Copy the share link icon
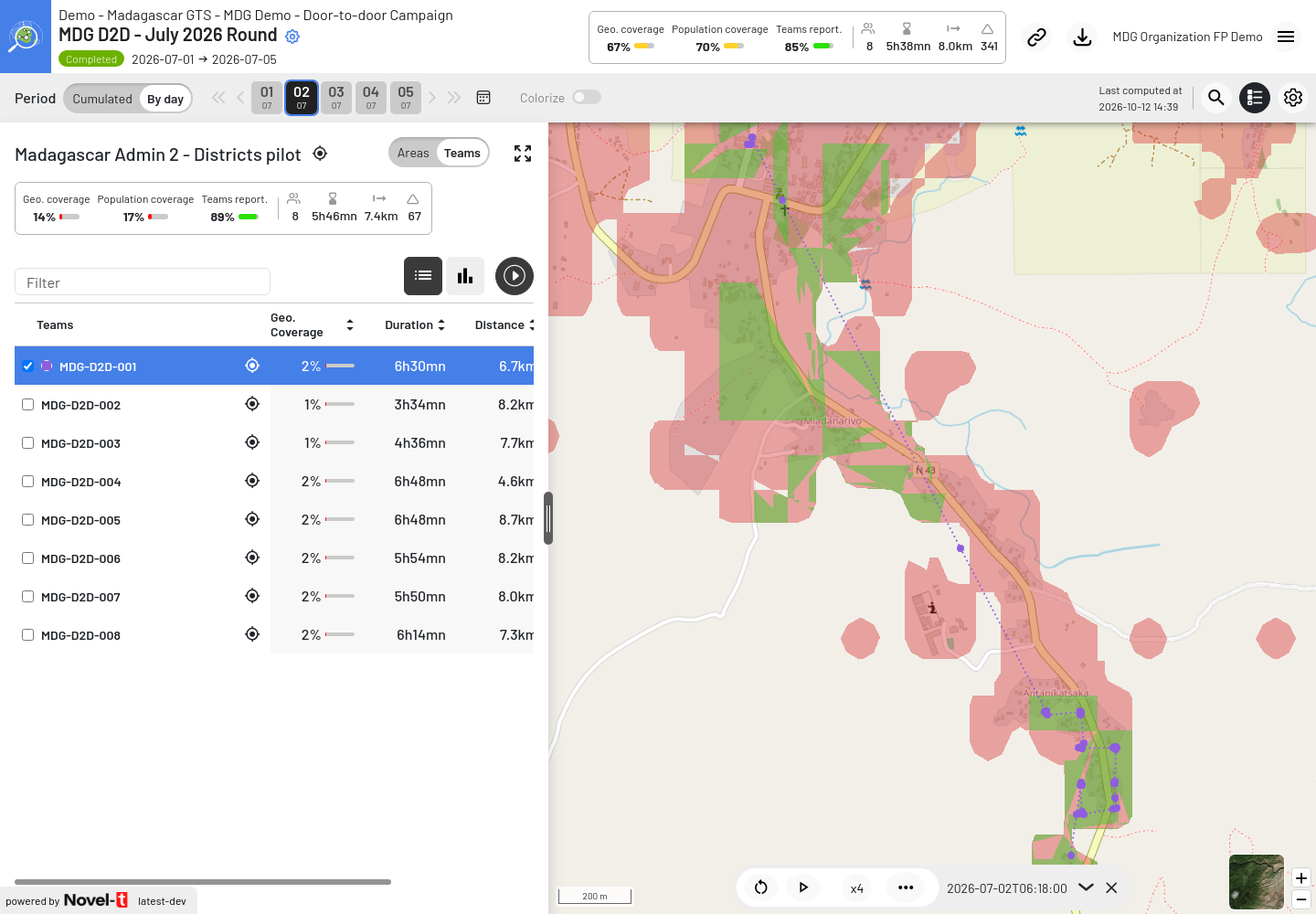 [x=1036, y=37]
